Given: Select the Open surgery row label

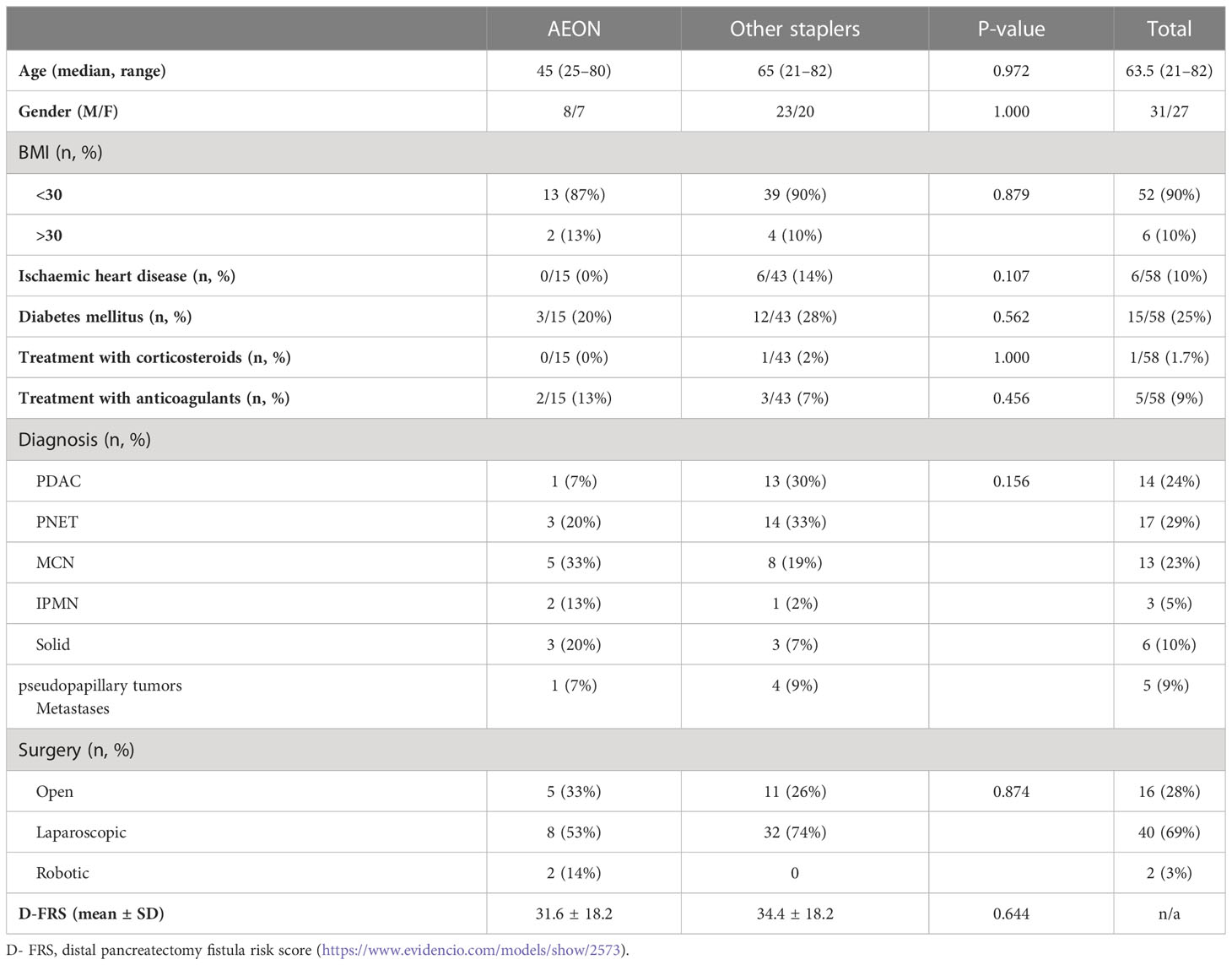Looking at the screenshot, I should [x=55, y=792].
